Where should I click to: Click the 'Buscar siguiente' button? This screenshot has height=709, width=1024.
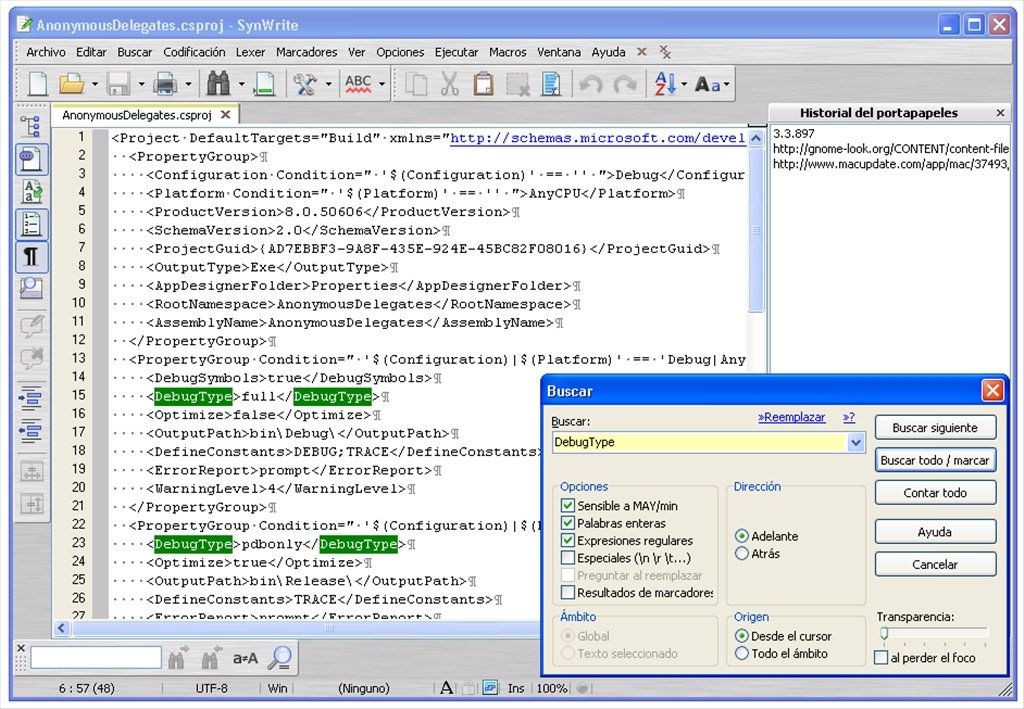click(x=935, y=428)
